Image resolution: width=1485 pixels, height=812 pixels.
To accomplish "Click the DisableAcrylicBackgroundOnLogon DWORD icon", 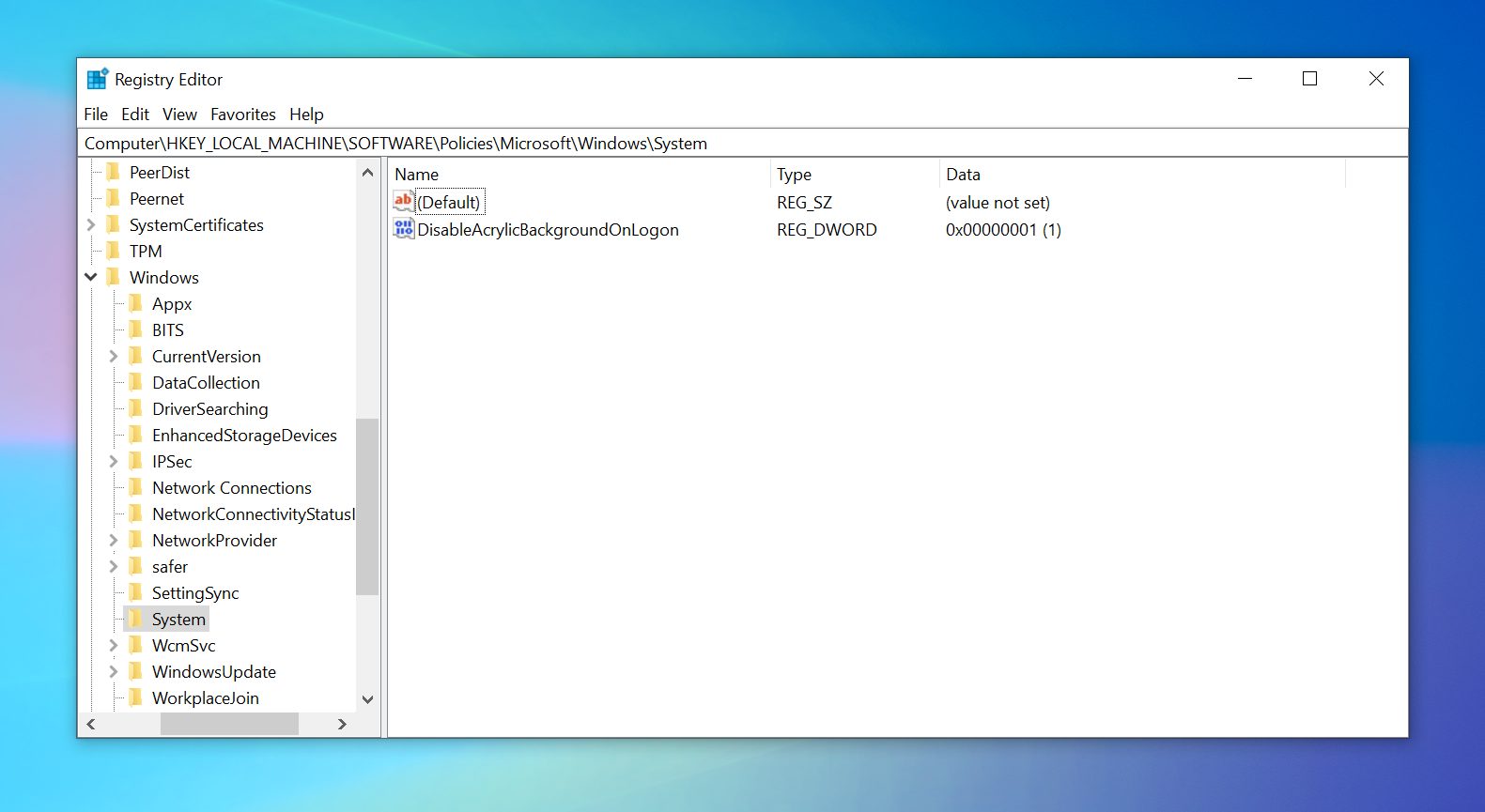I will pyautogui.click(x=403, y=228).
